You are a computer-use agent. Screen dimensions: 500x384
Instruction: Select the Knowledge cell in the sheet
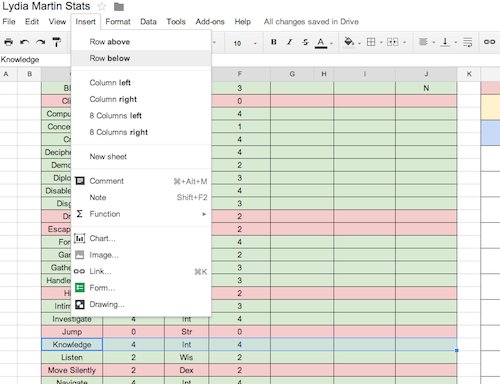click(x=72, y=344)
